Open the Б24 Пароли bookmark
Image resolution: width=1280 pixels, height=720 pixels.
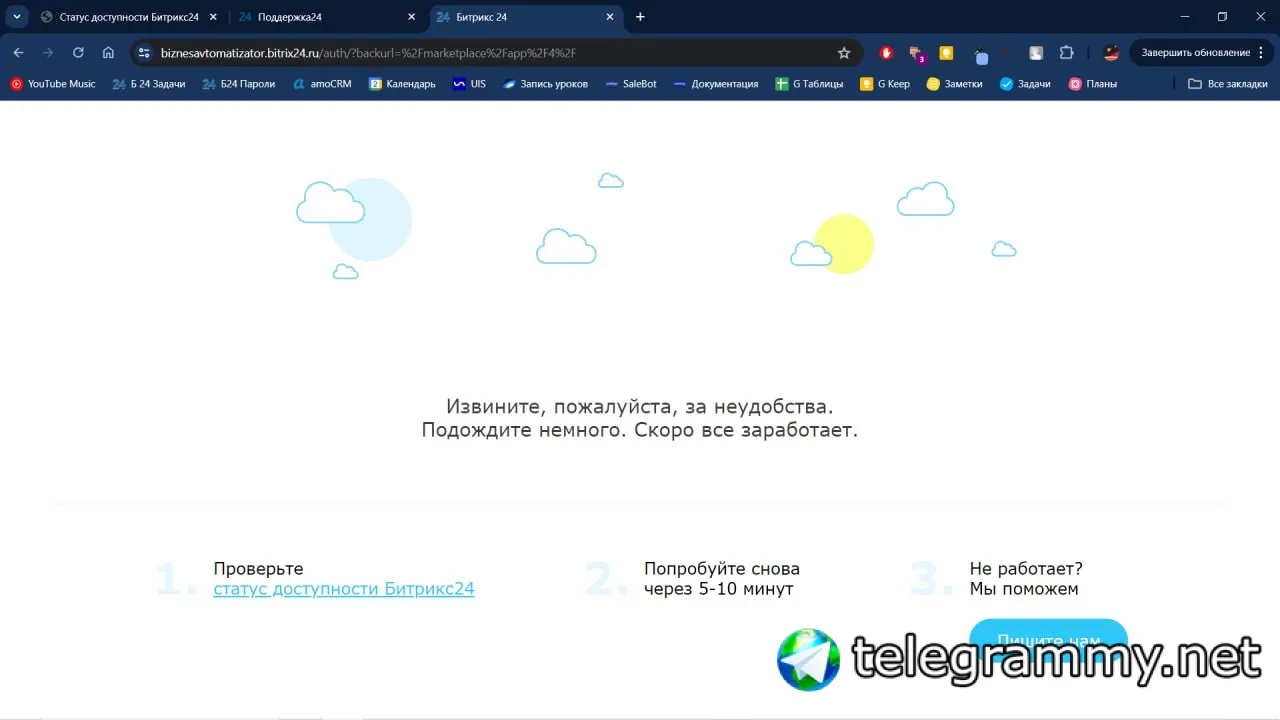tap(239, 84)
